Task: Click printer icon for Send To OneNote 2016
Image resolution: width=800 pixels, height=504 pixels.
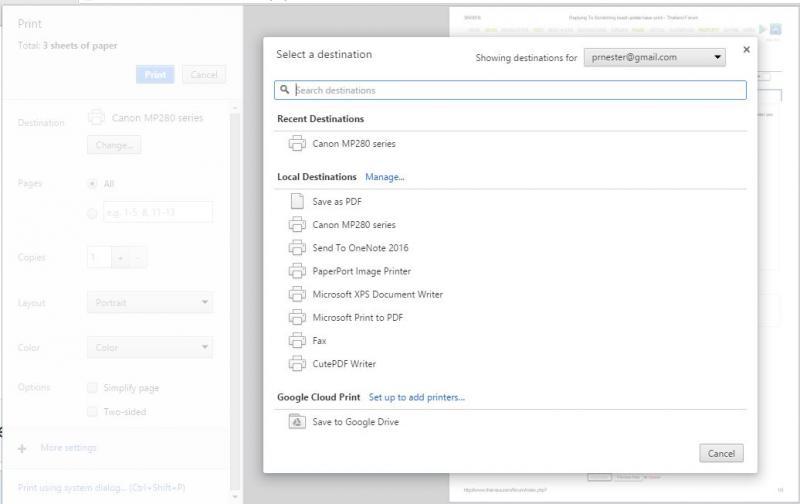Action: click(x=297, y=247)
